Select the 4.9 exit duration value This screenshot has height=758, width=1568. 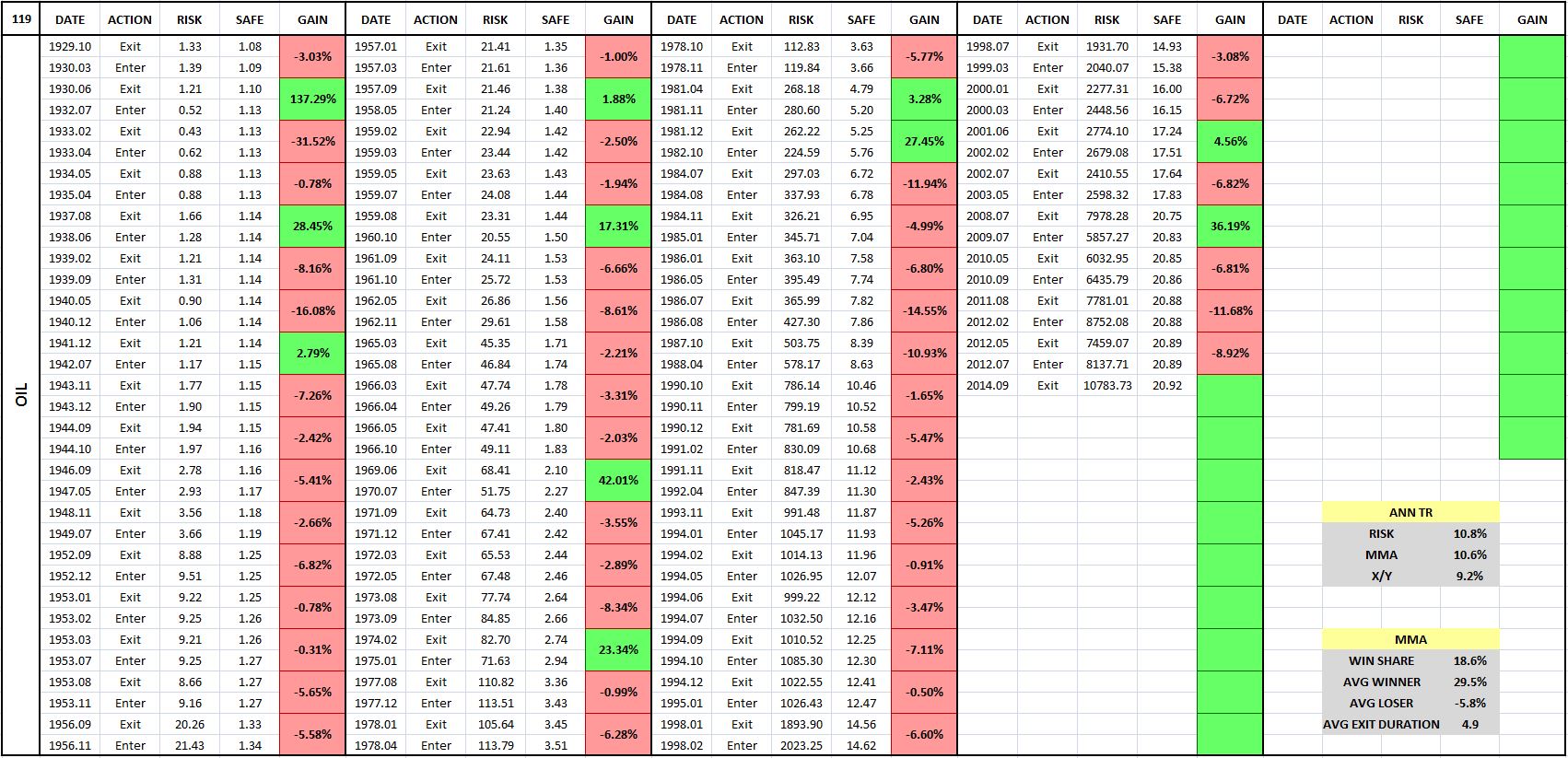[x=1469, y=724]
